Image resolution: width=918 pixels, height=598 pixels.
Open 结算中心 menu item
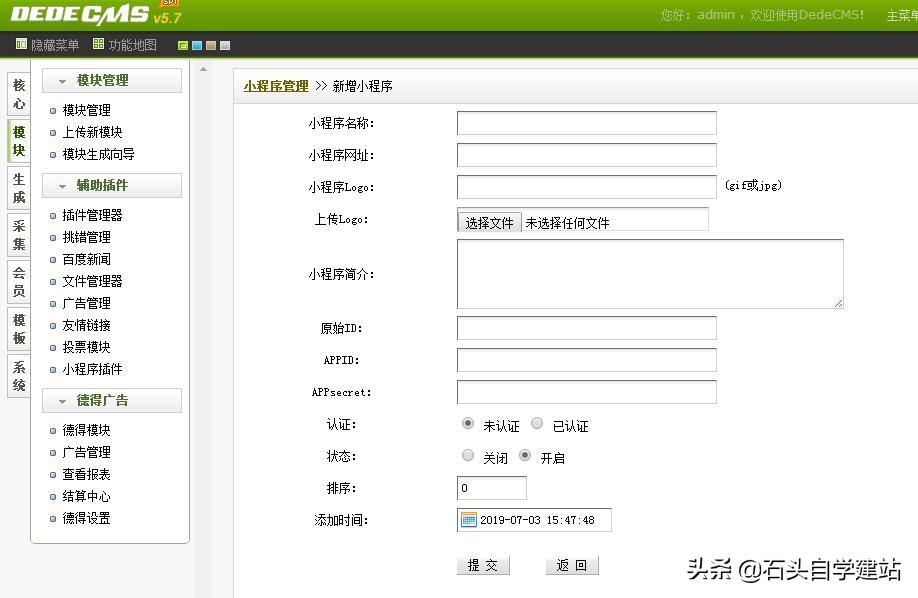[x=86, y=496]
